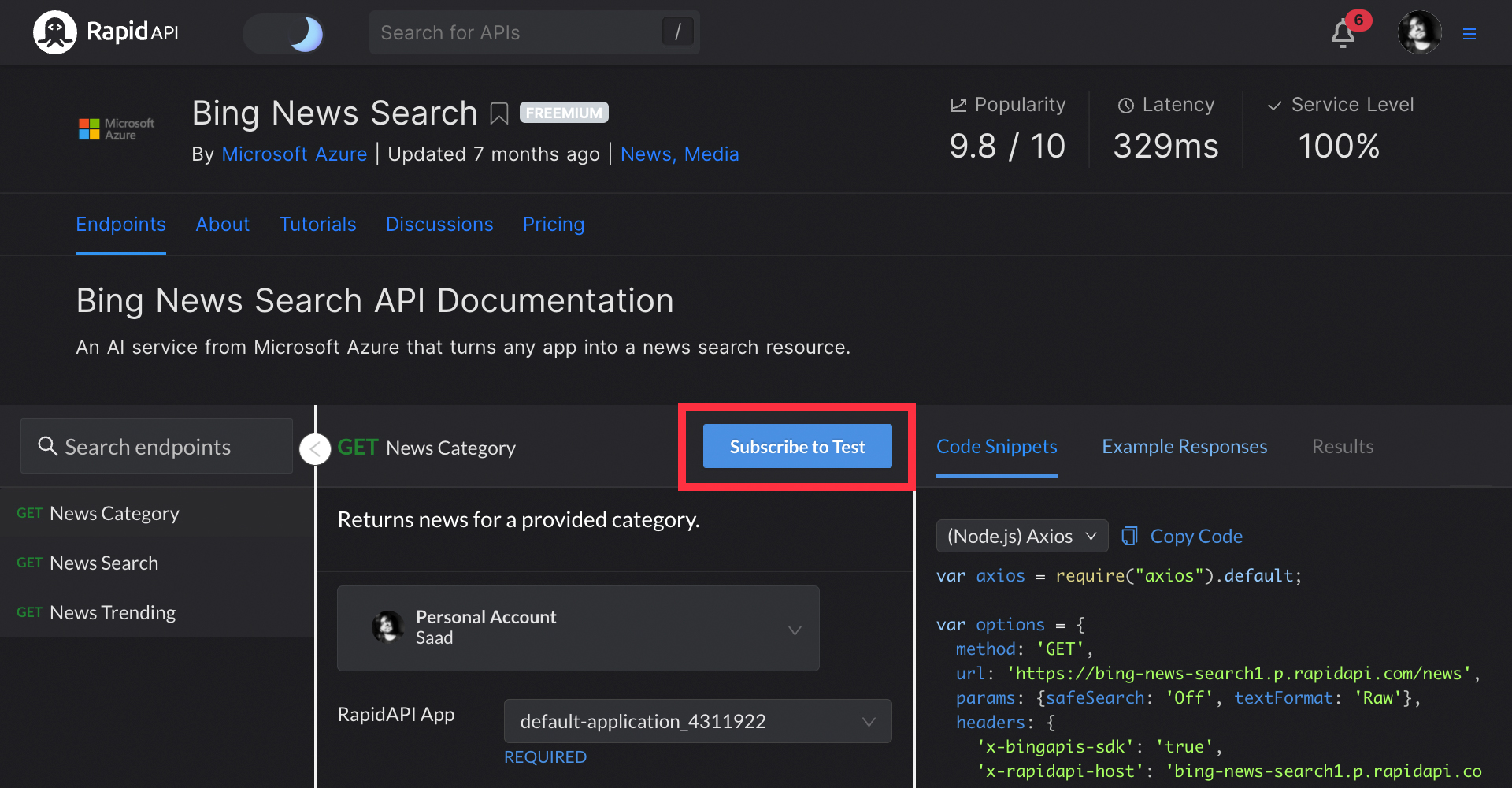Click the Microsoft Azure logo thumbnail
The image size is (1512, 788).
(117, 129)
